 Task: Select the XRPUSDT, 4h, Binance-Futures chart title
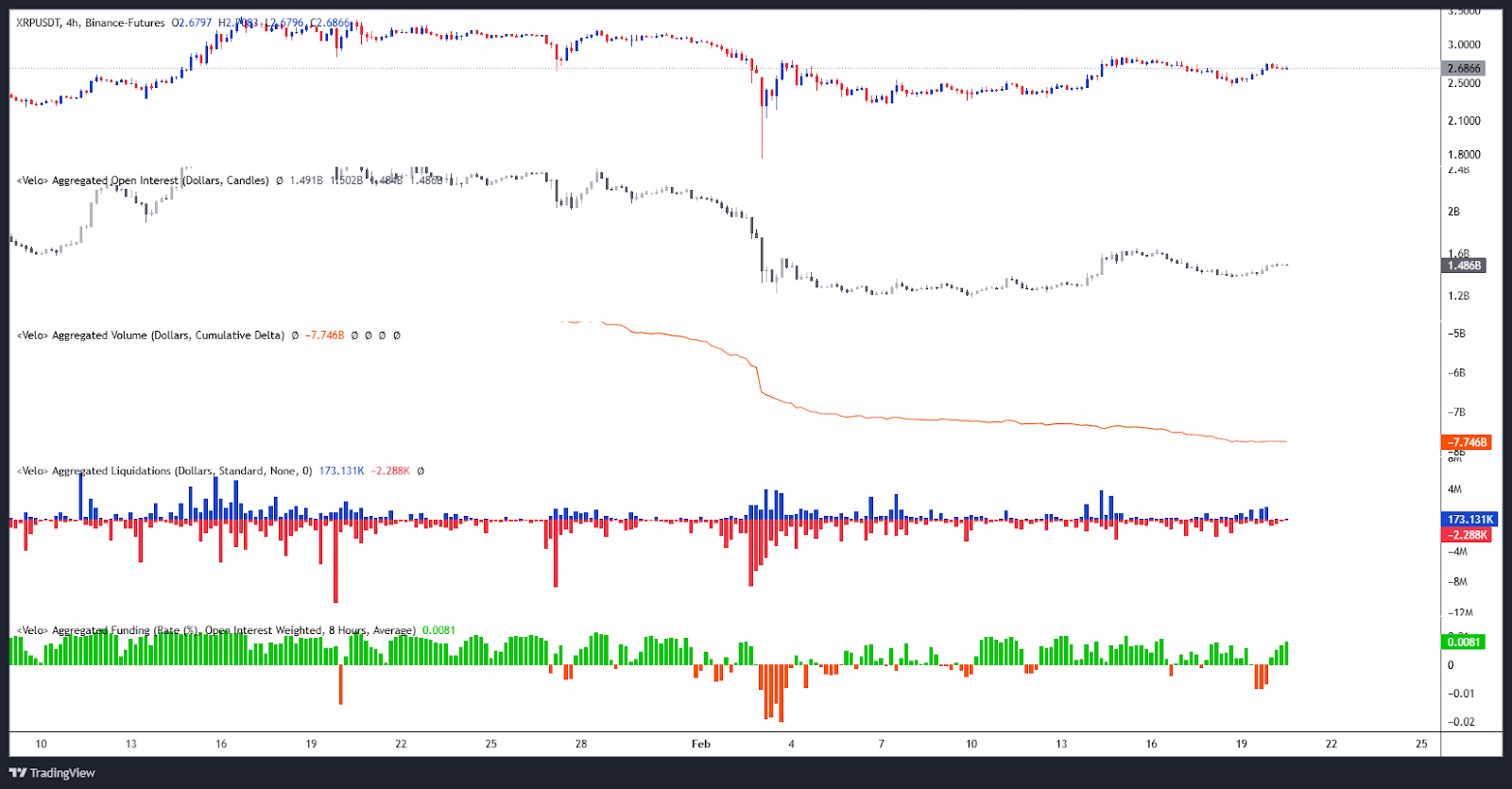click(91, 23)
